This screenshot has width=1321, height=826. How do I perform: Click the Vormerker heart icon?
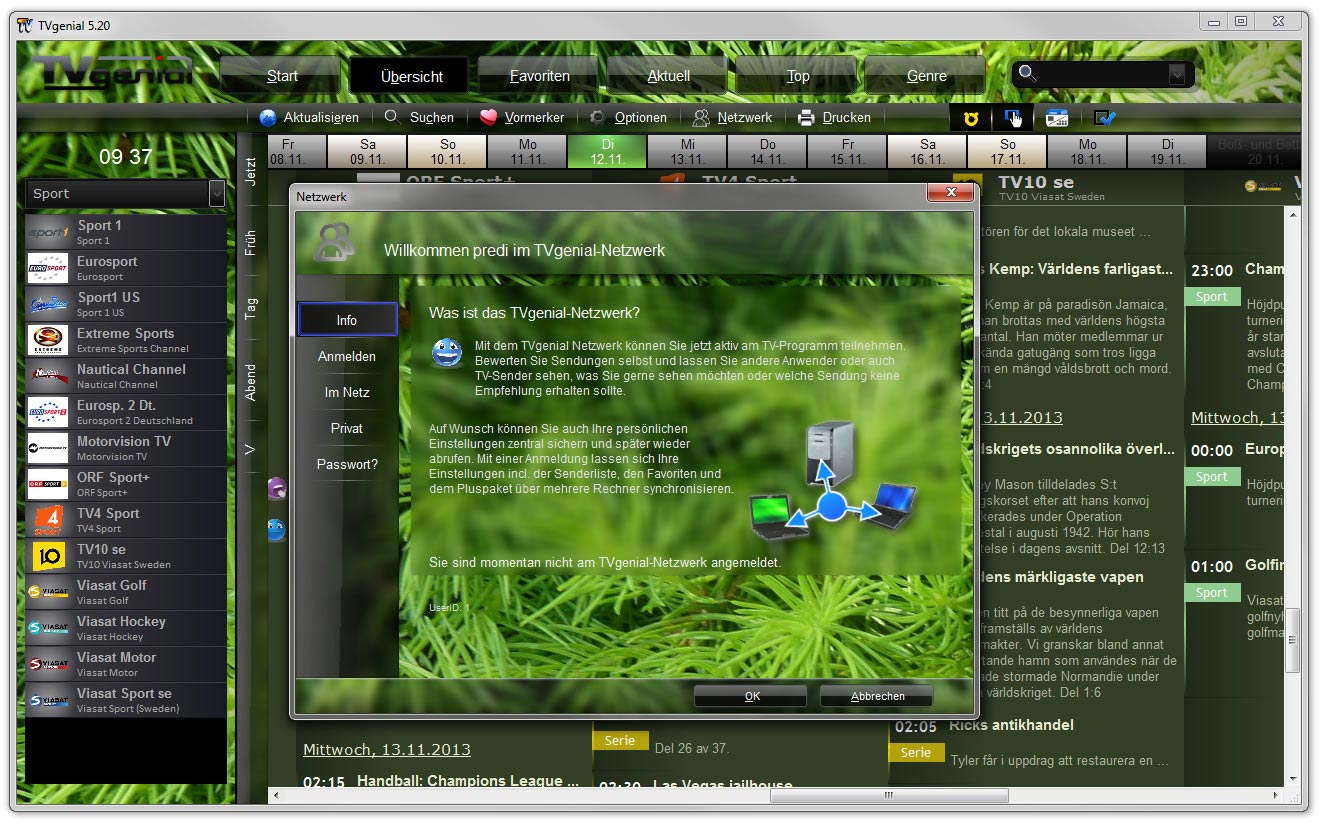click(x=488, y=117)
